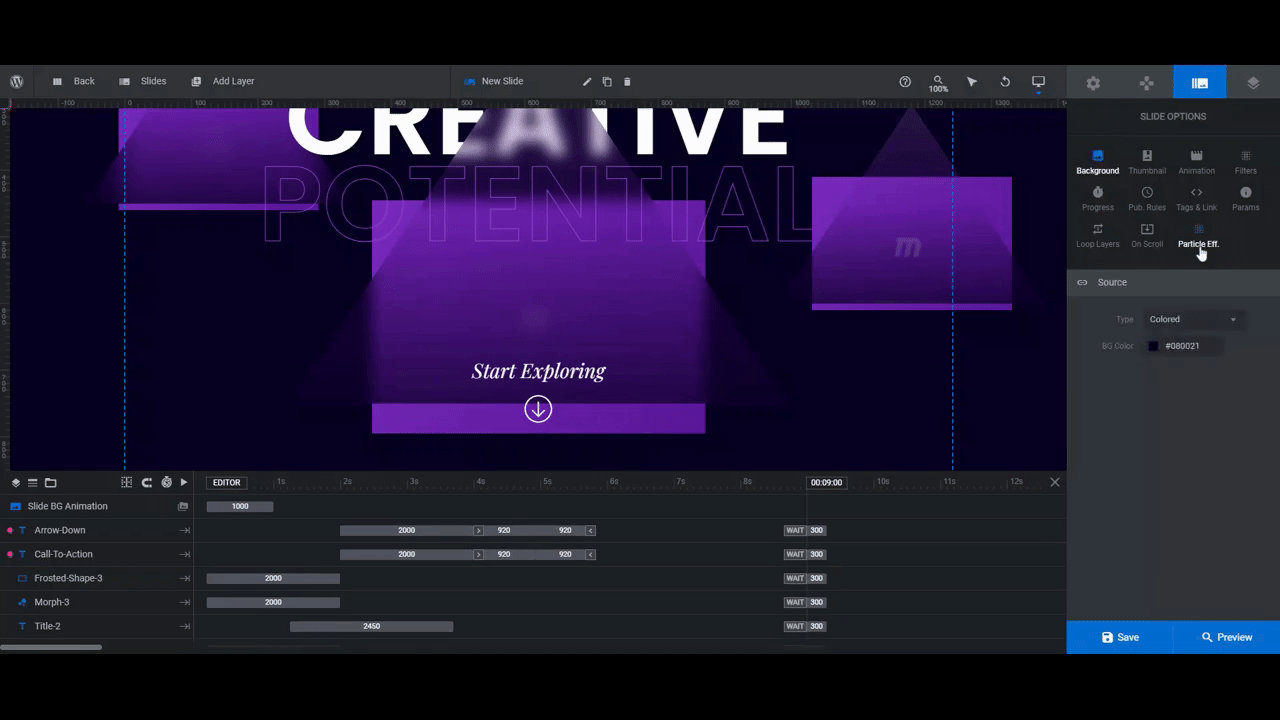Click the trash delete slide icon

tap(627, 82)
